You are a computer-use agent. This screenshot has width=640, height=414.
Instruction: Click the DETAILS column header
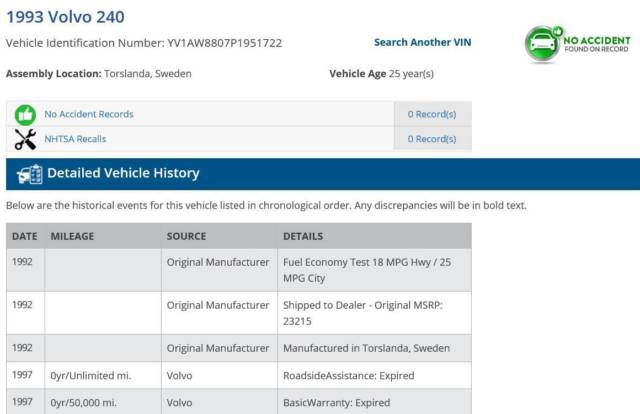303,236
